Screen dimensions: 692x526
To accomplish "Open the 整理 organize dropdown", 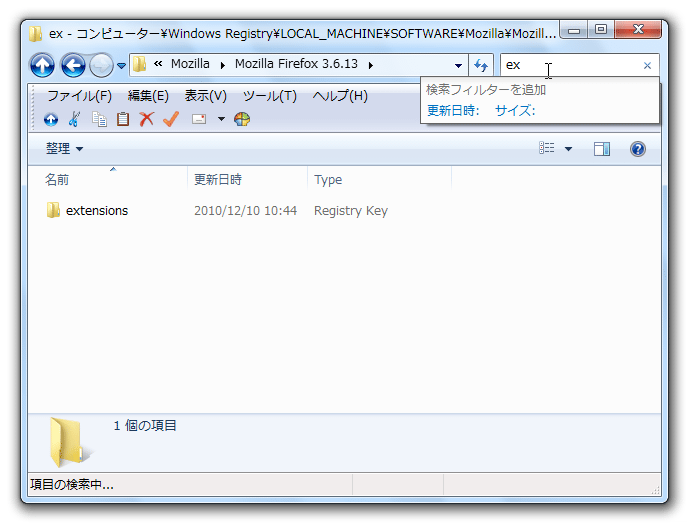I will click(64, 149).
